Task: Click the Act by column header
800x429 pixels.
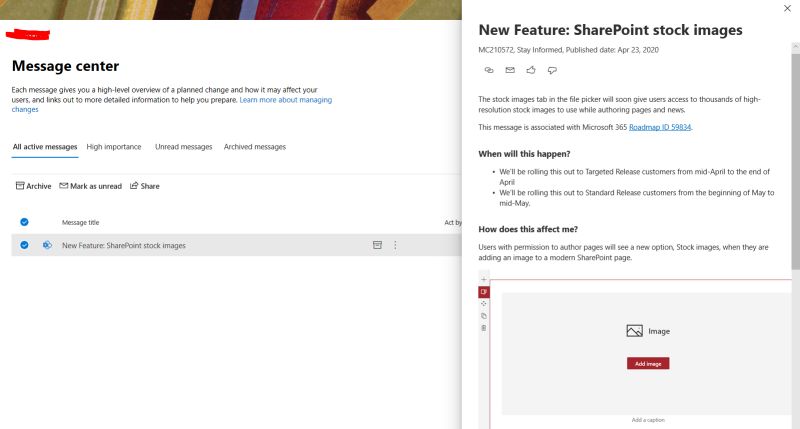Action: click(453, 222)
